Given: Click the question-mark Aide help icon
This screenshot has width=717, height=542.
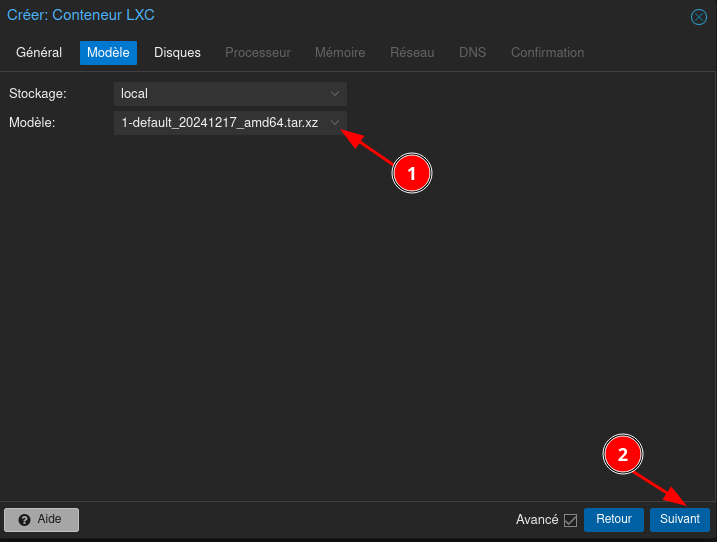Looking at the screenshot, I should (24, 520).
